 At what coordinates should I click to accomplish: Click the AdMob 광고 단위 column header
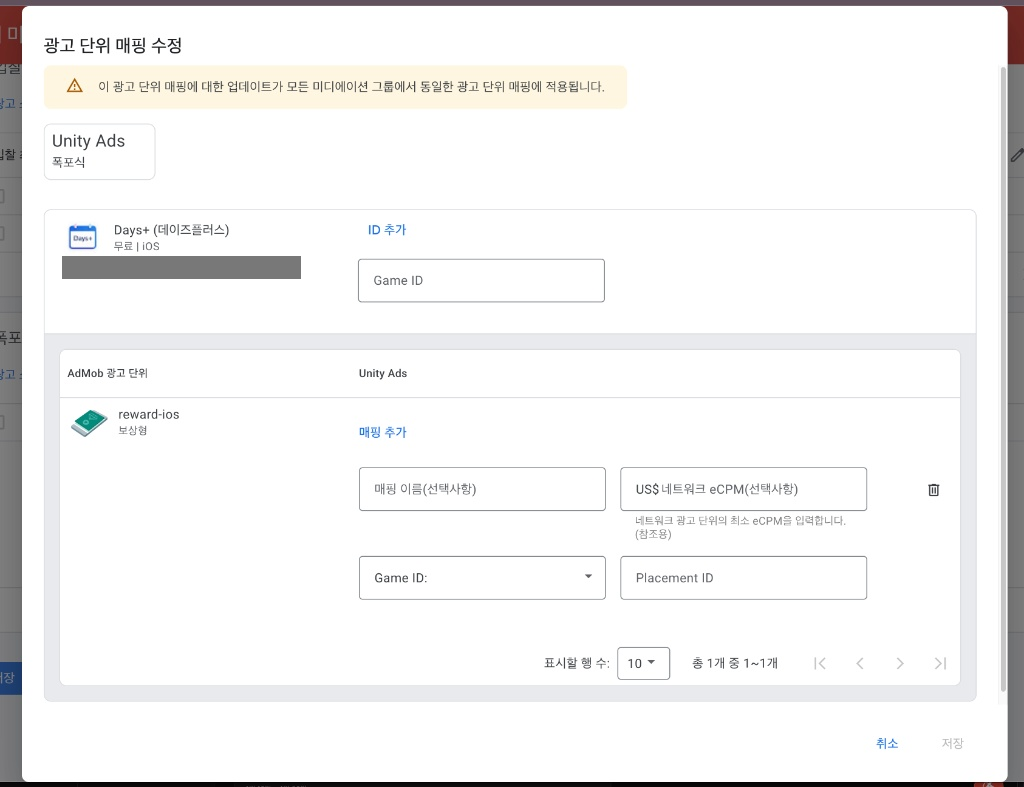[x=108, y=373]
